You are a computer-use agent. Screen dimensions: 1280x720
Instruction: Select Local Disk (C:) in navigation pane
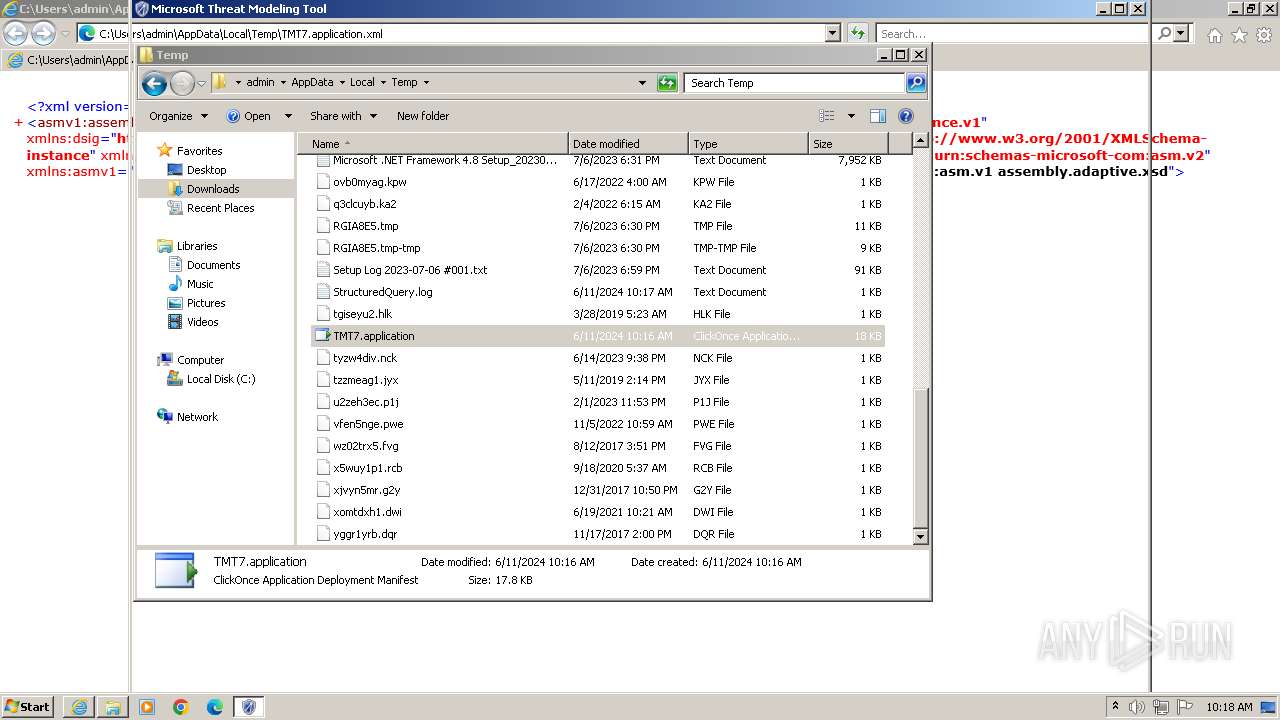(x=220, y=379)
